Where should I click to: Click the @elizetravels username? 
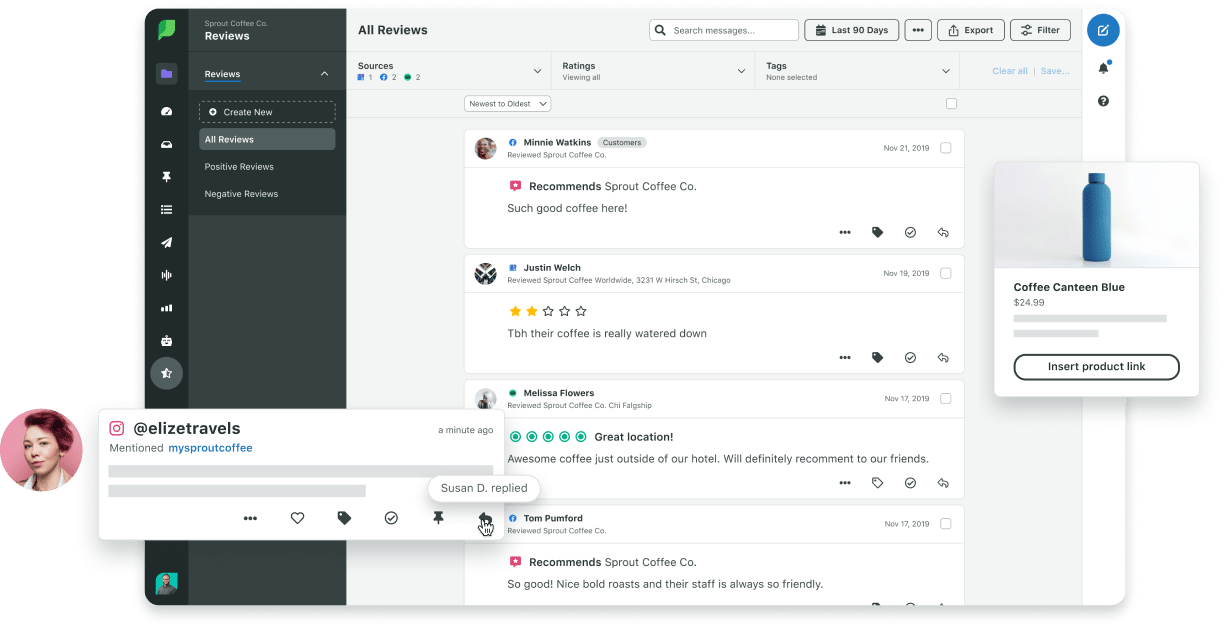pos(187,428)
